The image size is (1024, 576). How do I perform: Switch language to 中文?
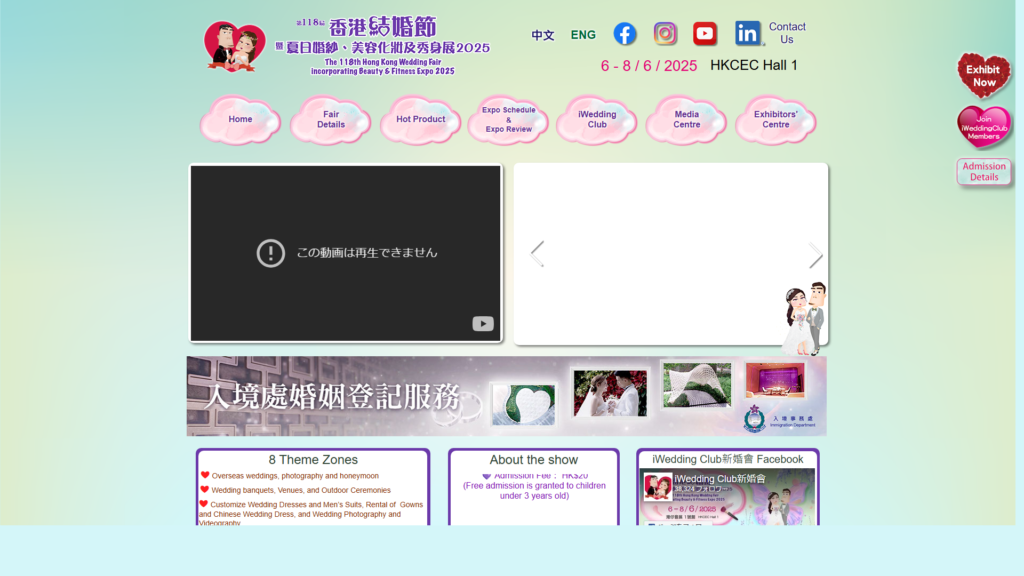click(542, 35)
